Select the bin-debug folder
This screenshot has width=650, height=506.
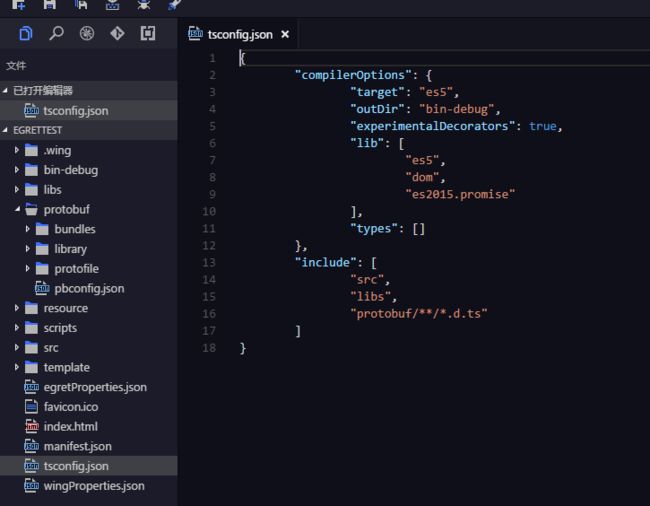click(89, 170)
